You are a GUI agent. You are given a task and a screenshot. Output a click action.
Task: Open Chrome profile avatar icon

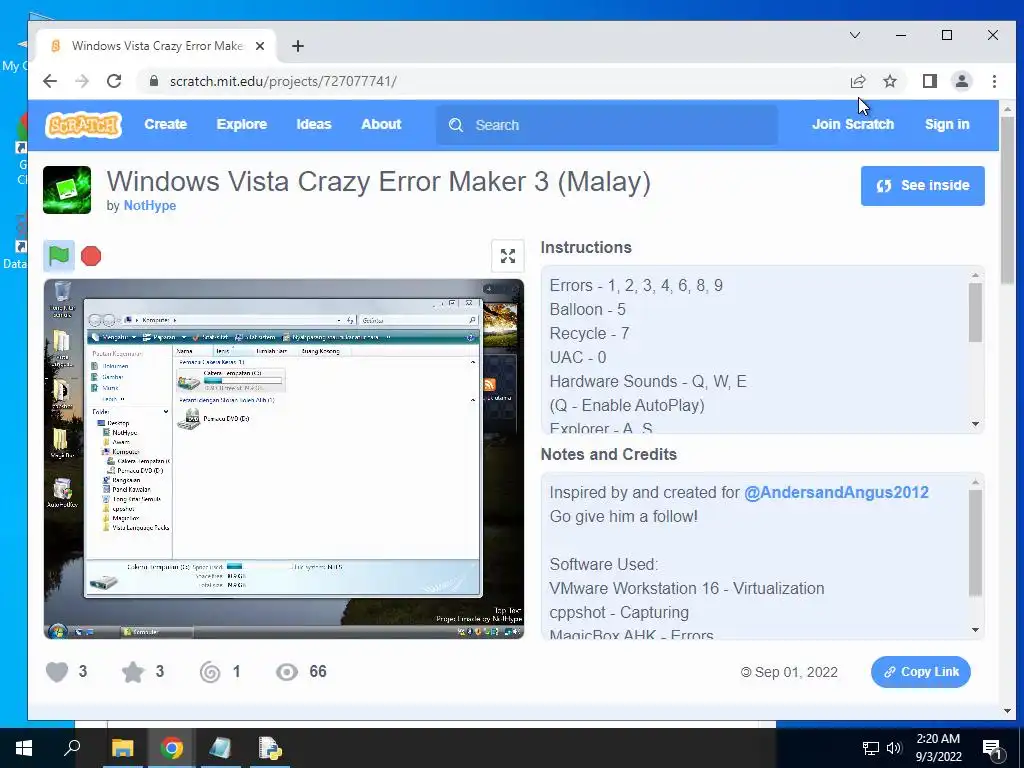[x=962, y=81]
